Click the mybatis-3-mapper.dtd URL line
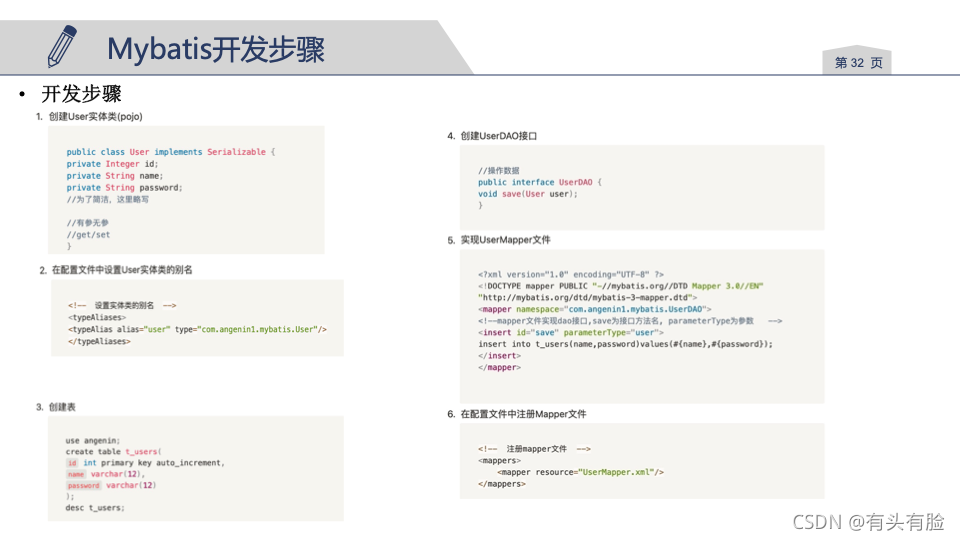Viewport: 960px width, 540px height. tap(587, 298)
